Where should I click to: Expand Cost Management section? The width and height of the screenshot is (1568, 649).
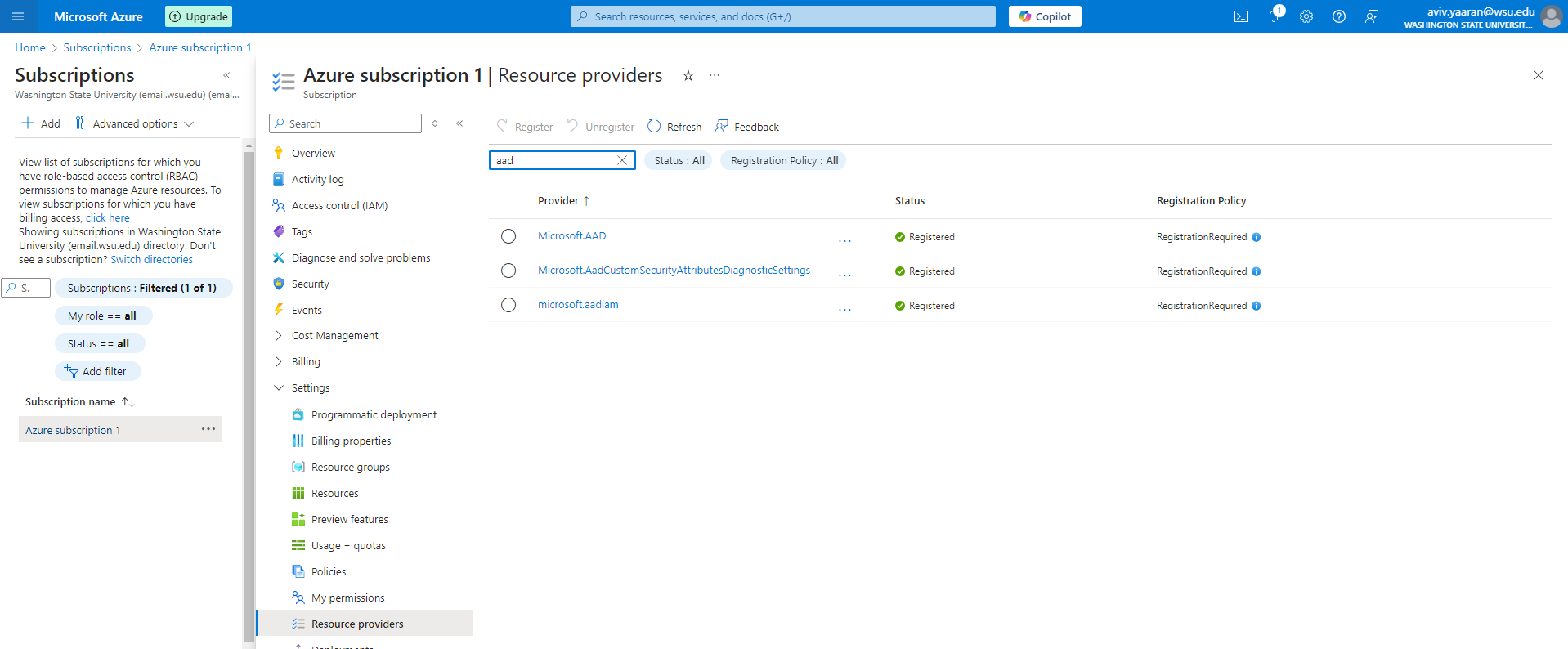tap(279, 335)
